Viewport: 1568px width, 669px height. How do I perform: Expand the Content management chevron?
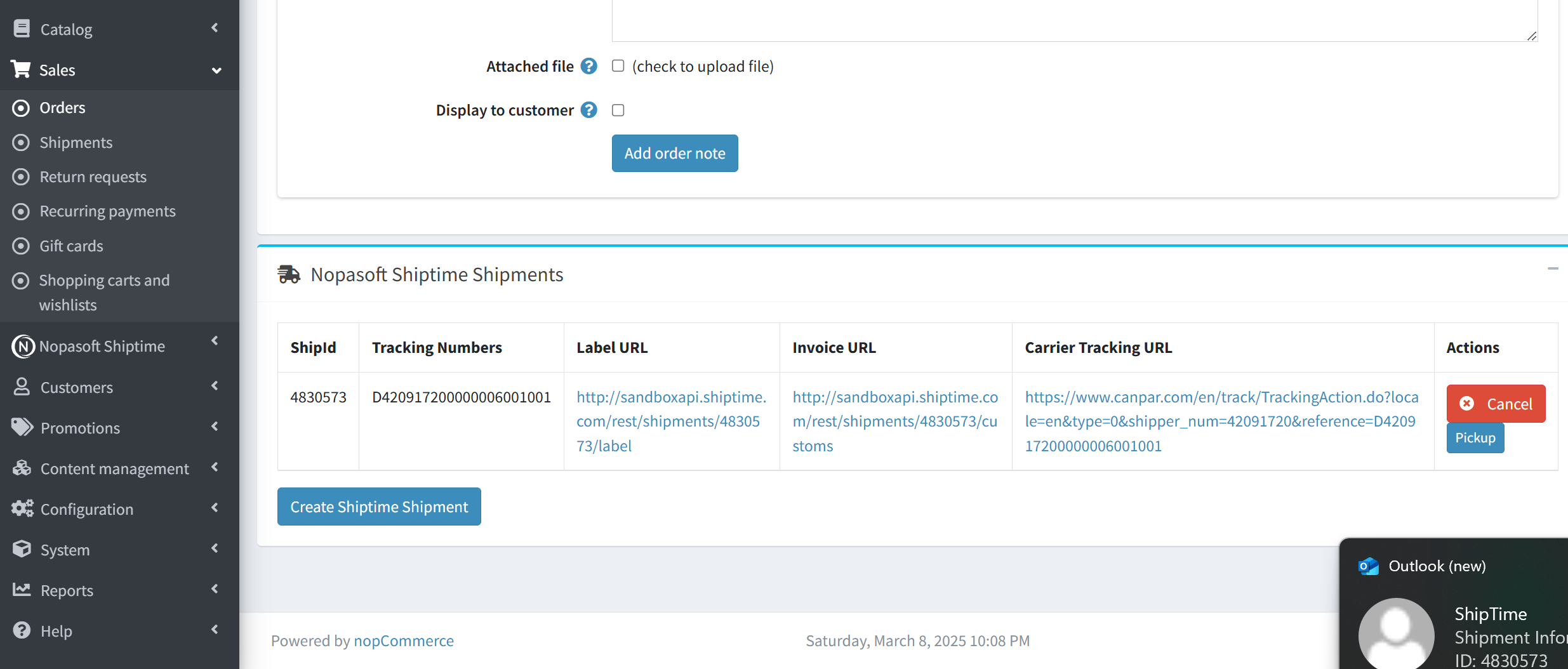click(x=215, y=467)
